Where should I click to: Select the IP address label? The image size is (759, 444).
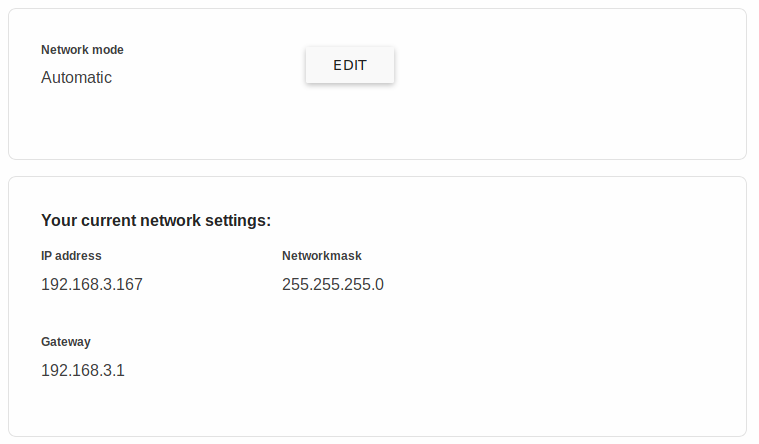(x=71, y=256)
